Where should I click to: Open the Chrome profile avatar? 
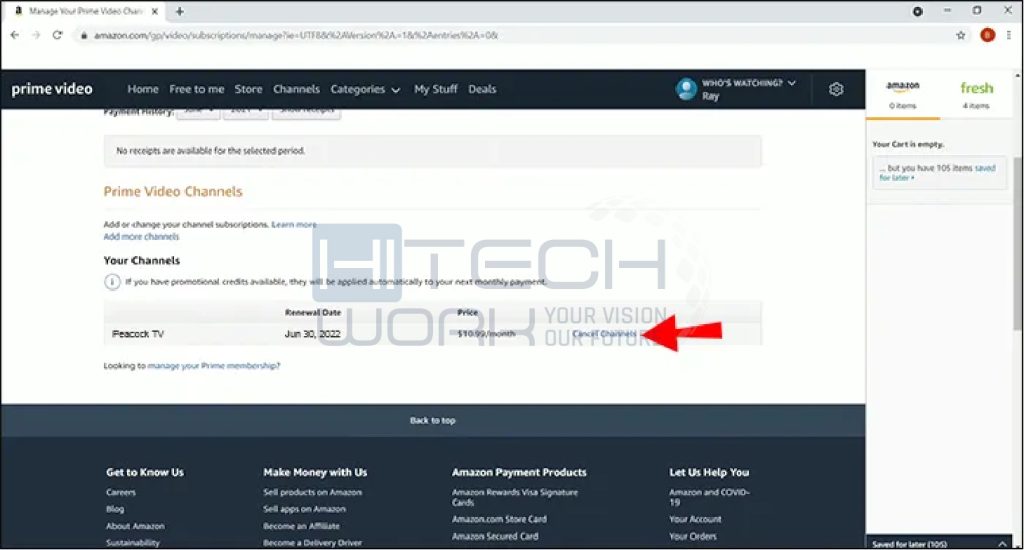(x=987, y=35)
